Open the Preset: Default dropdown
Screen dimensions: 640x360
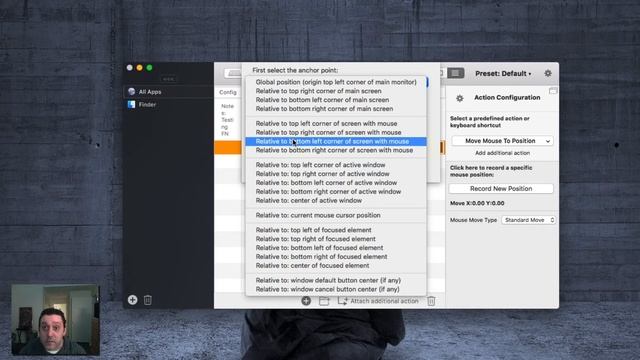click(x=503, y=73)
